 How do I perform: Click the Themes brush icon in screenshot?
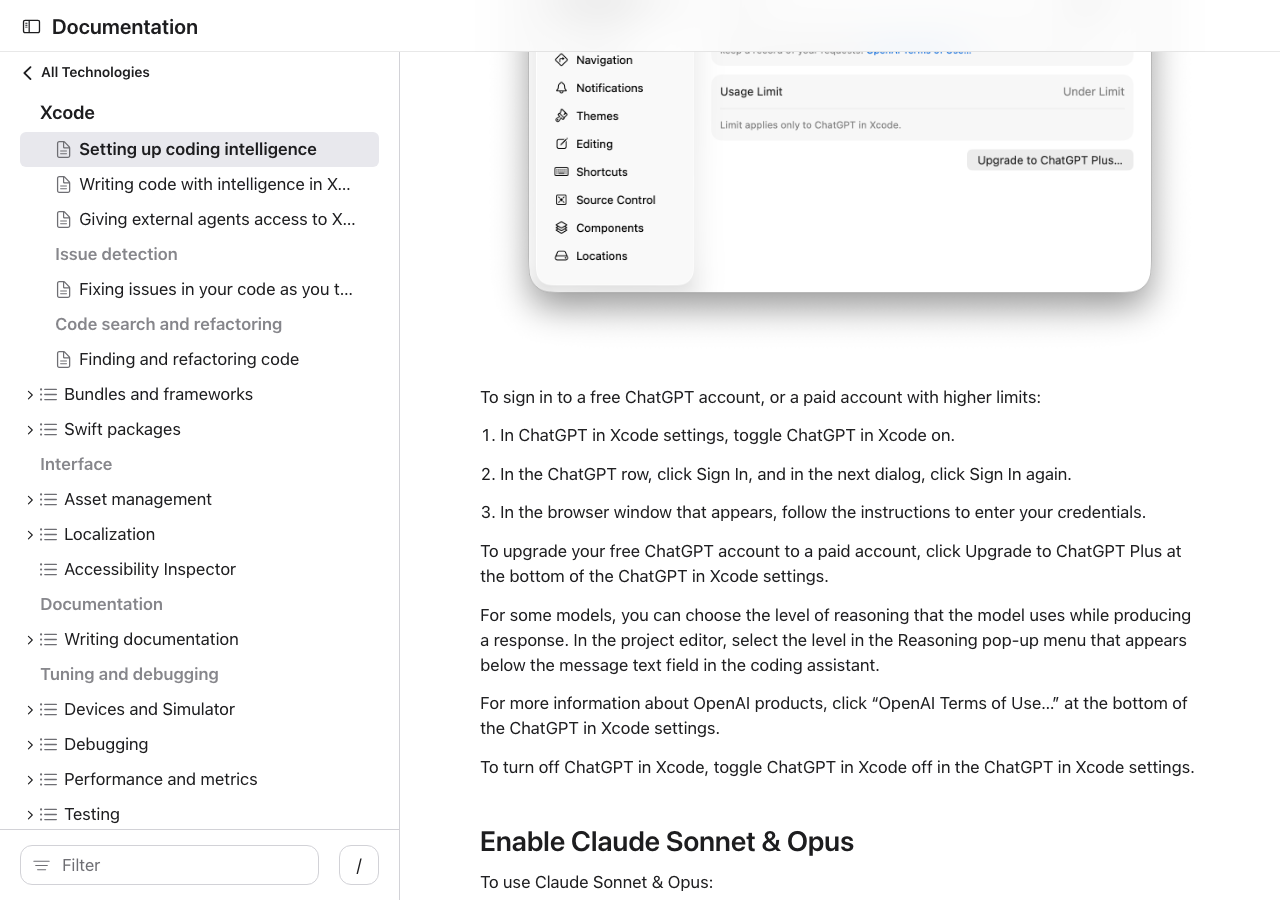click(x=561, y=116)
